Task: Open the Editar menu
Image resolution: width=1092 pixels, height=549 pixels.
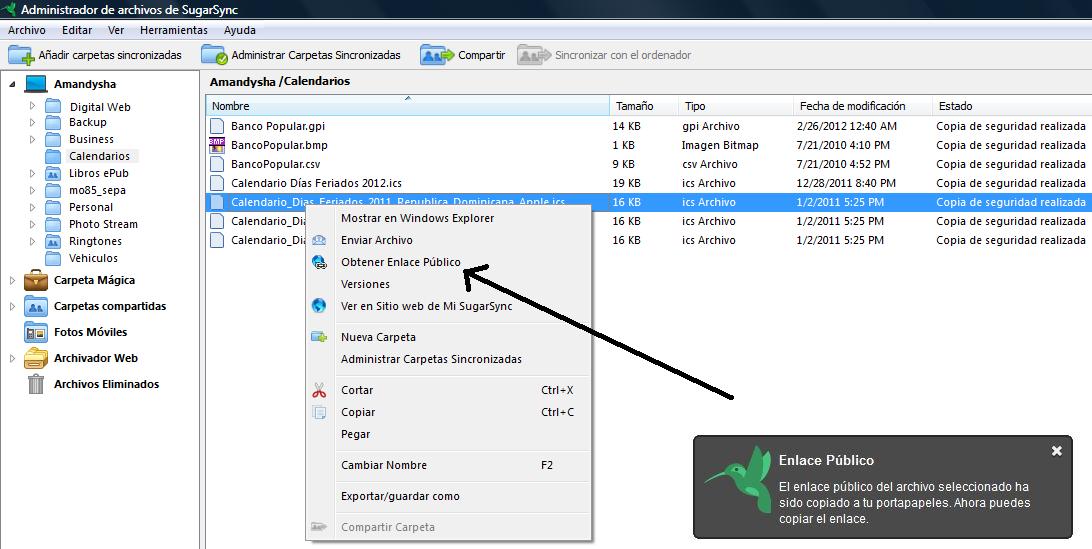Action: pos(77,30)
